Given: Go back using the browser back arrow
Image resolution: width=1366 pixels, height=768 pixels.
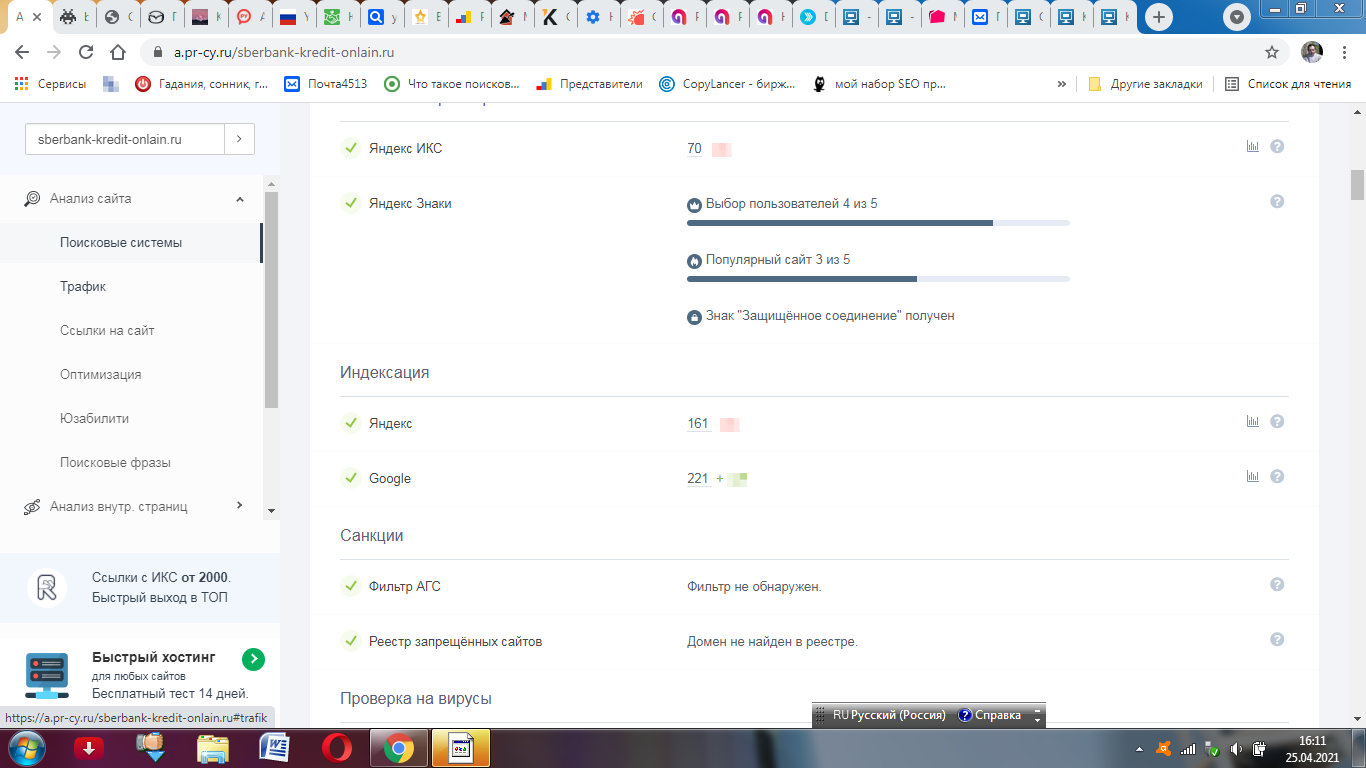Looking at the screenshot, I should tap(22, 52).
